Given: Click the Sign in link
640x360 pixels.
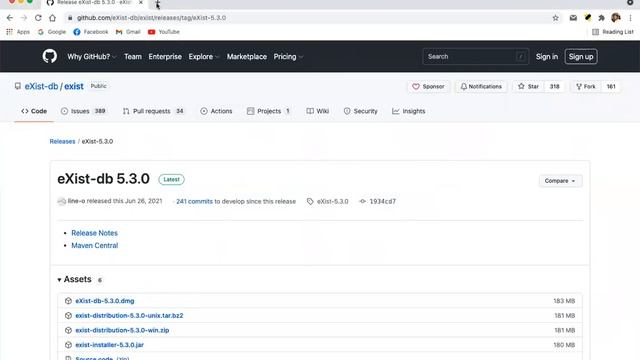Looking at the screenshot, I should 547,57.
